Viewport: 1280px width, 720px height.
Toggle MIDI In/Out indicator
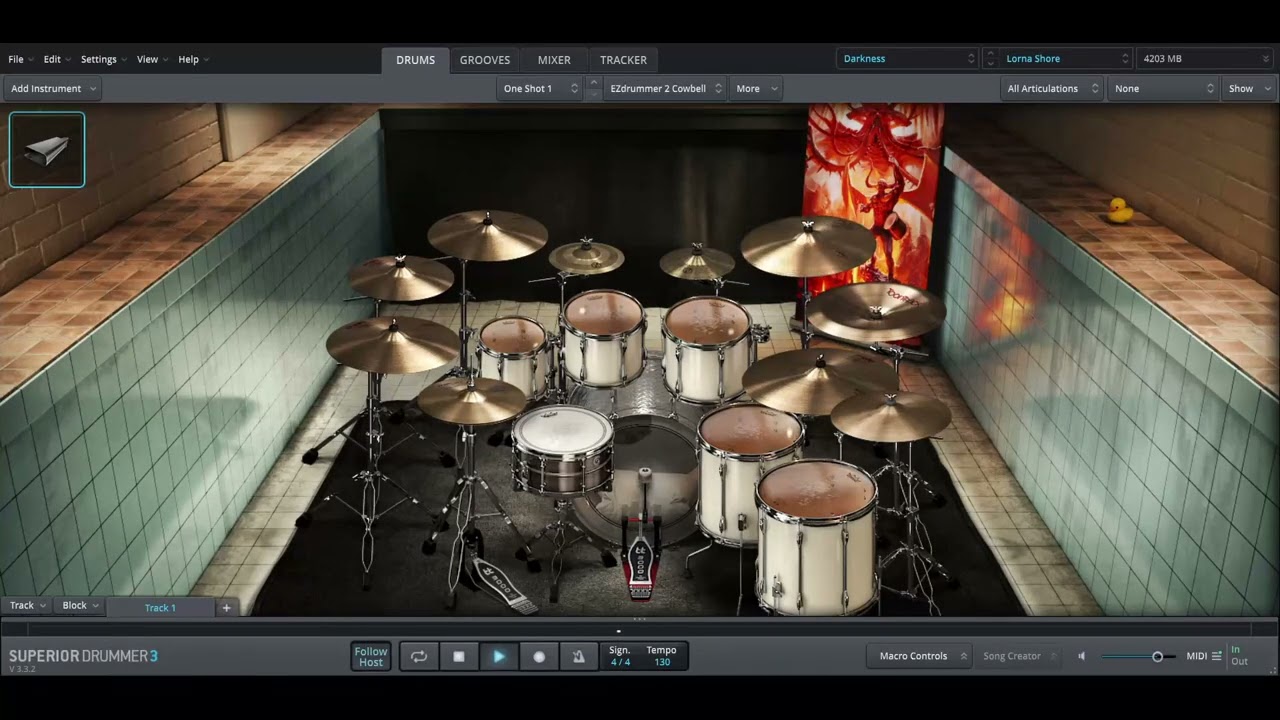[x=1239, y=656]
